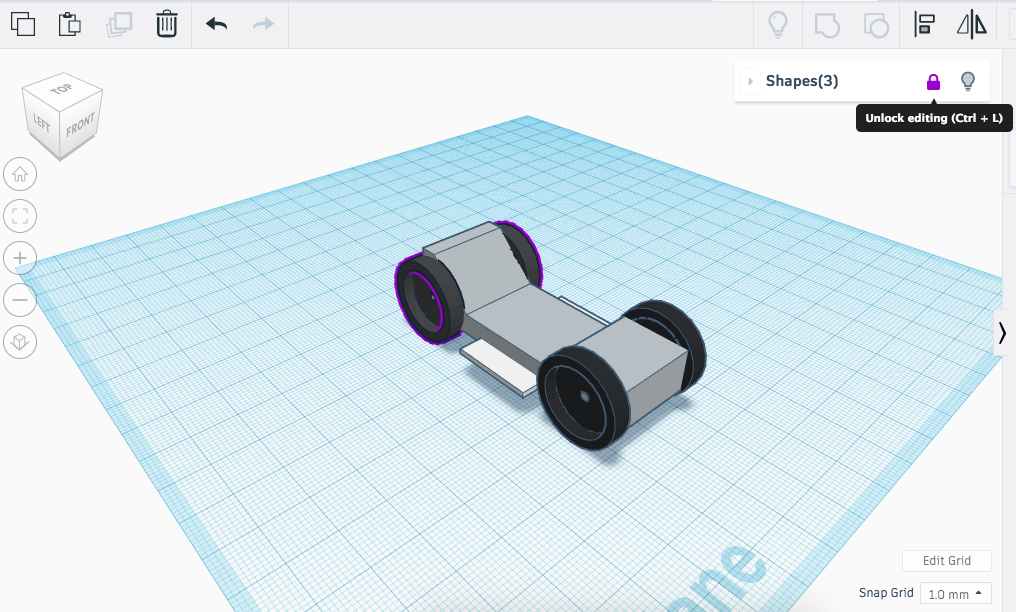Fit all in view icon
Image resolution: width=1016 pixels, height=612 pixels.
click(x=20, y=216)
